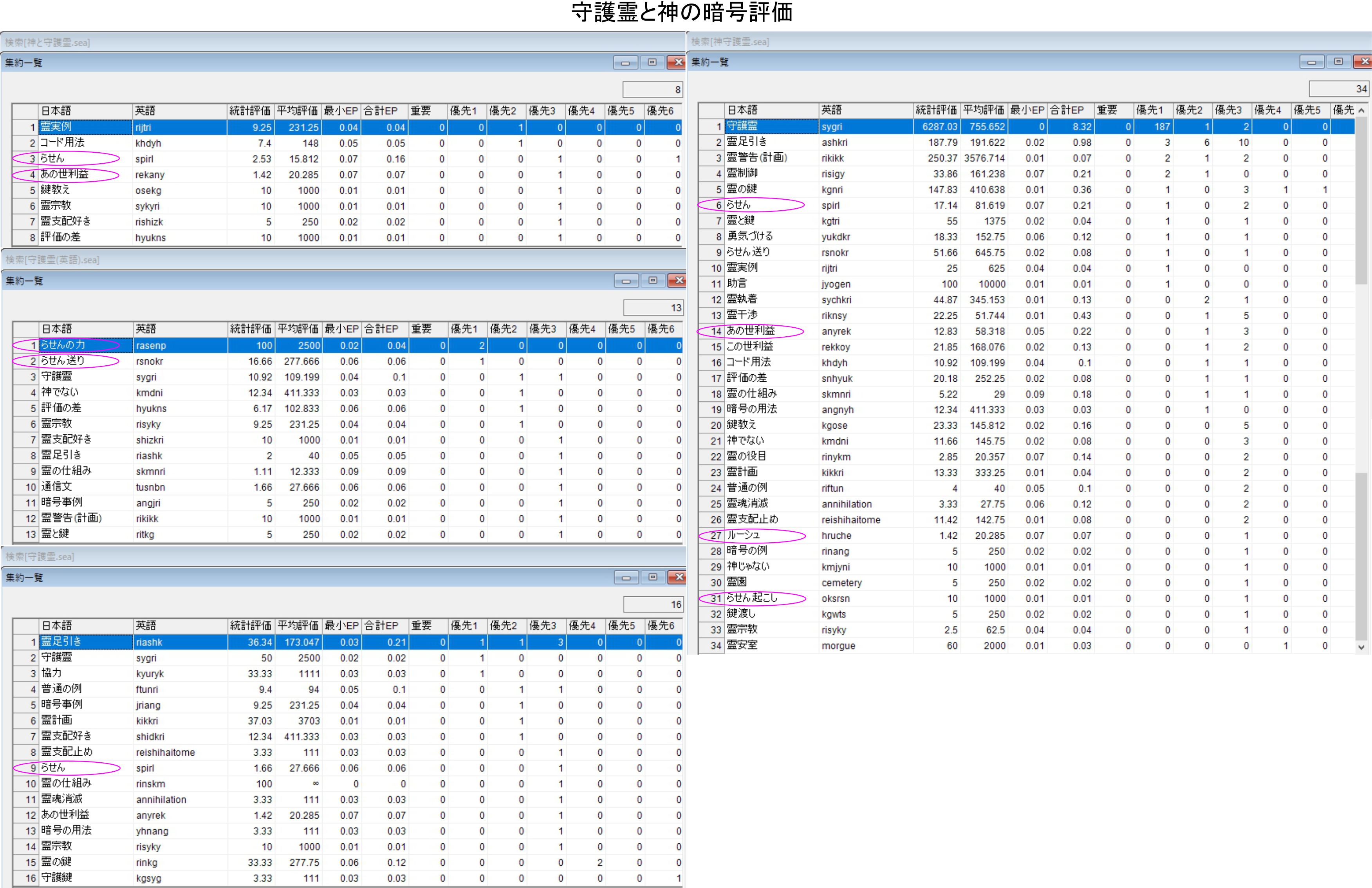1372x888 pixels.
Task: Maximize the right-side 集約一覧 window
Action: pyautogui.click(x=1339, y=62)
